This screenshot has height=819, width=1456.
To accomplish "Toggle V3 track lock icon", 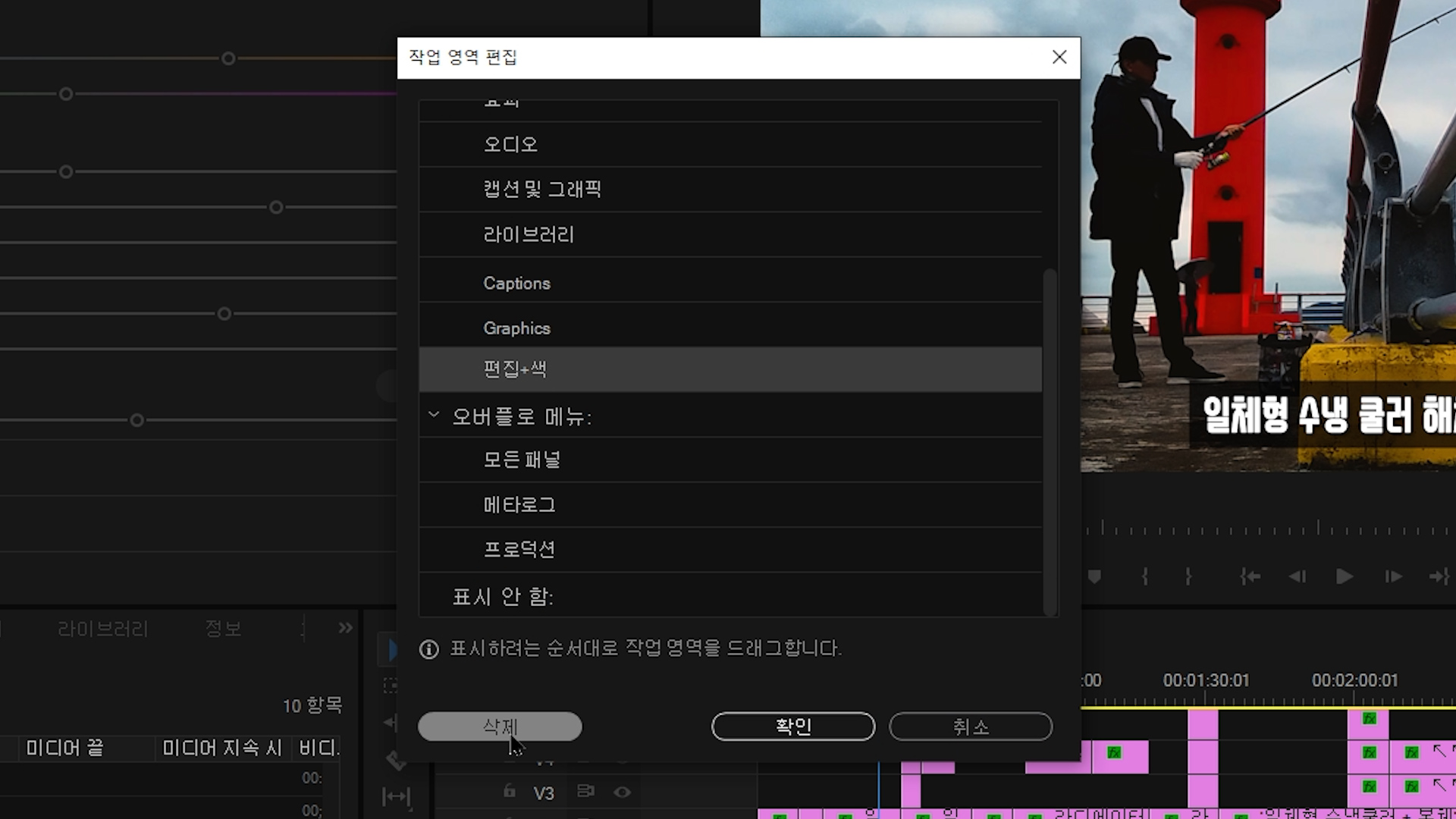I will click(510, 792).
